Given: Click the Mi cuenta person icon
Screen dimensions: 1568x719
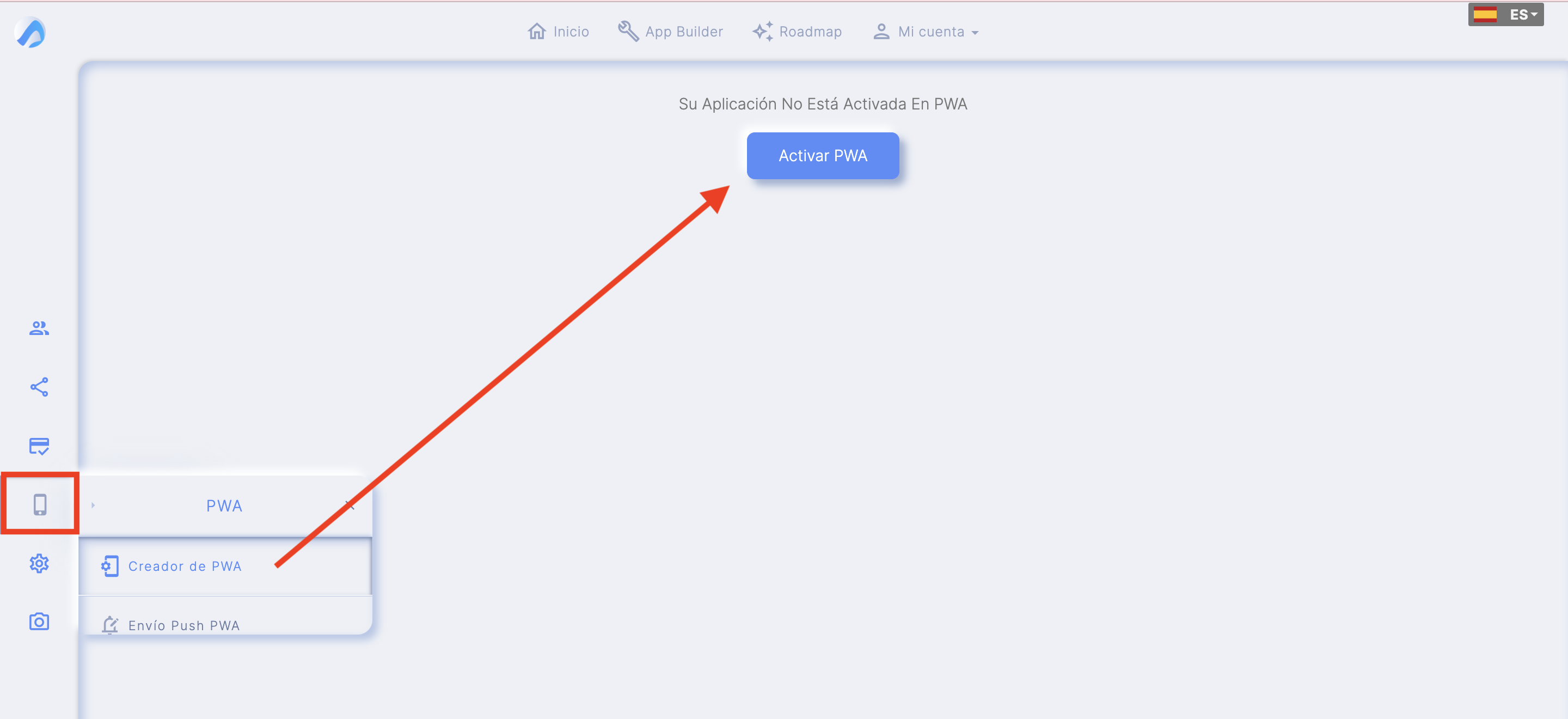Looking at the screenshot, I should tap(881, 31).
